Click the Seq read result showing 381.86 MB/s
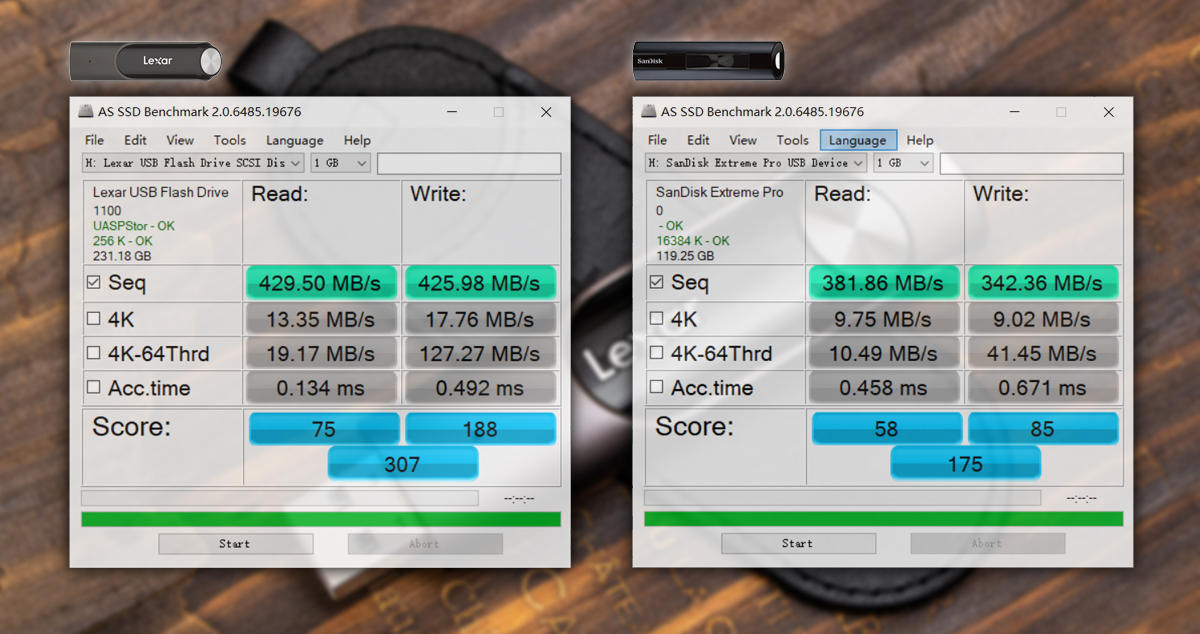The height and width of the screenshot is (634, 1200). tap(883, 283)
